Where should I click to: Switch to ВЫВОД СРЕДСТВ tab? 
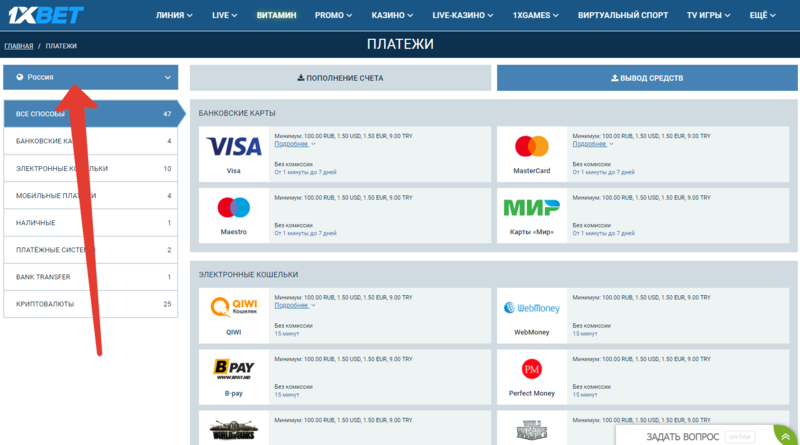(647, 78)
